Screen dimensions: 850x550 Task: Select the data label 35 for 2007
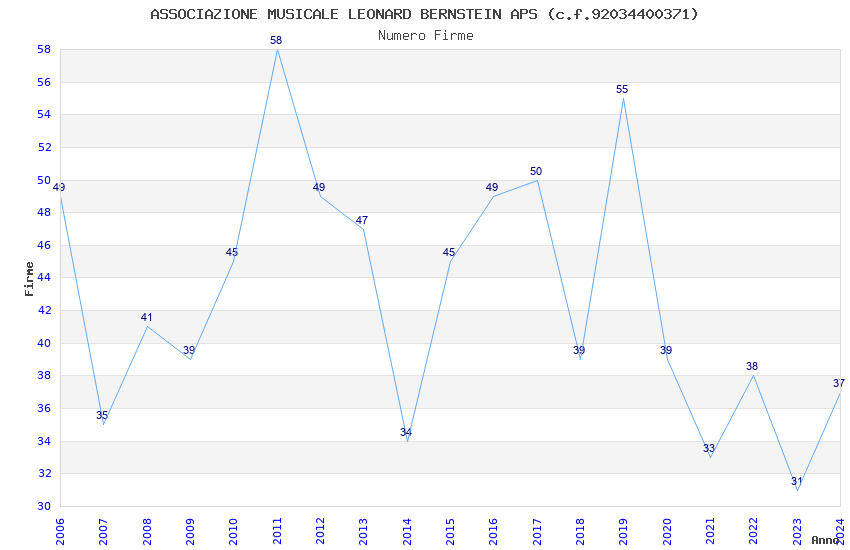click(102, 416)
